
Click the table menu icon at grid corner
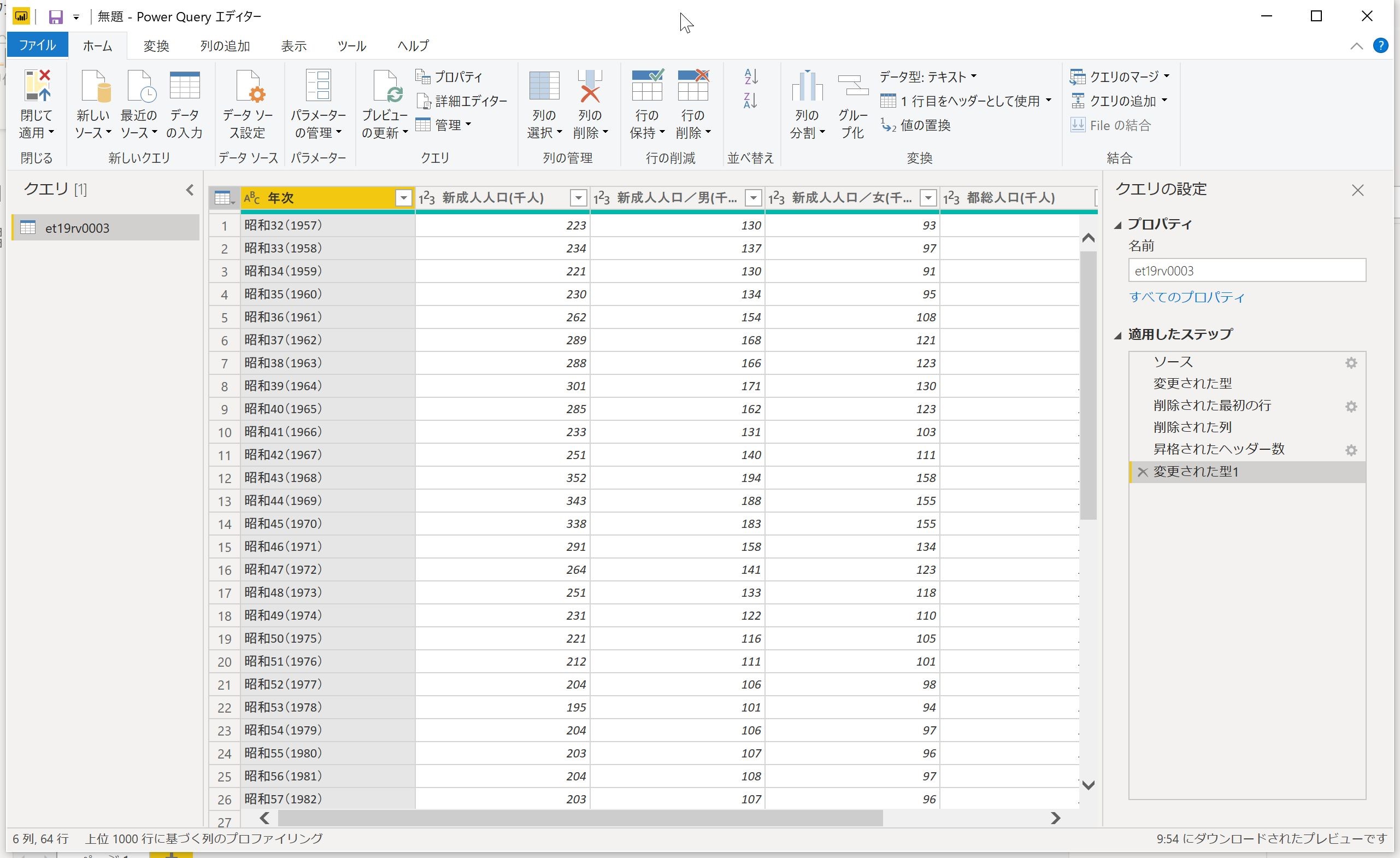tap(224, 198)
